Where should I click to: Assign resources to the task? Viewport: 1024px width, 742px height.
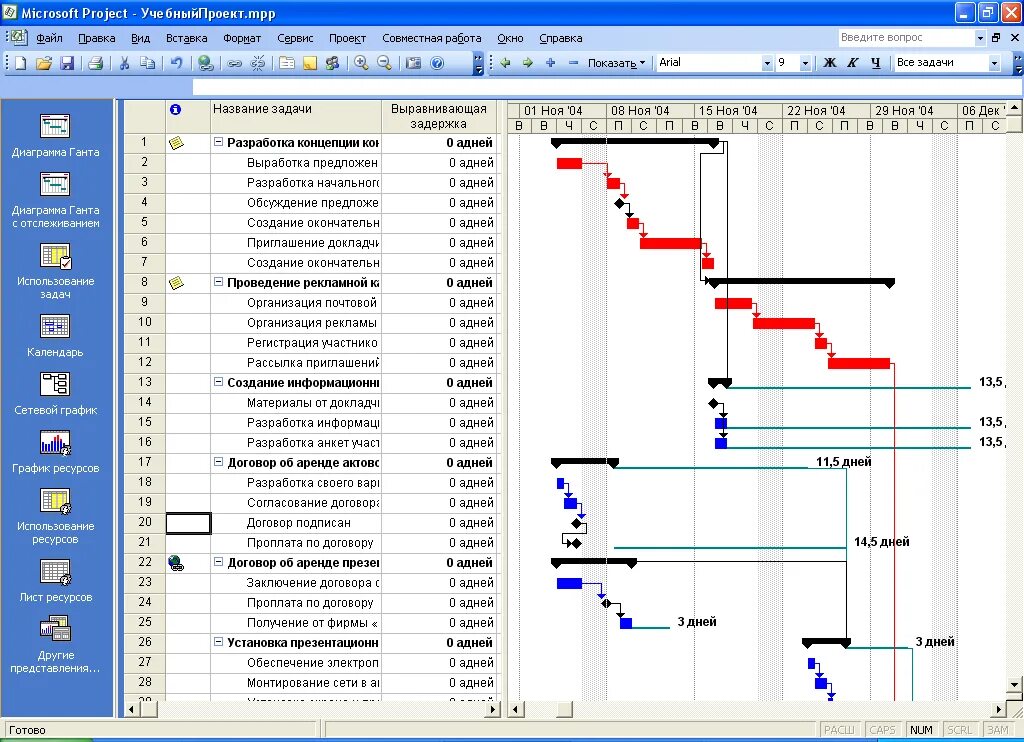(332, 63)
